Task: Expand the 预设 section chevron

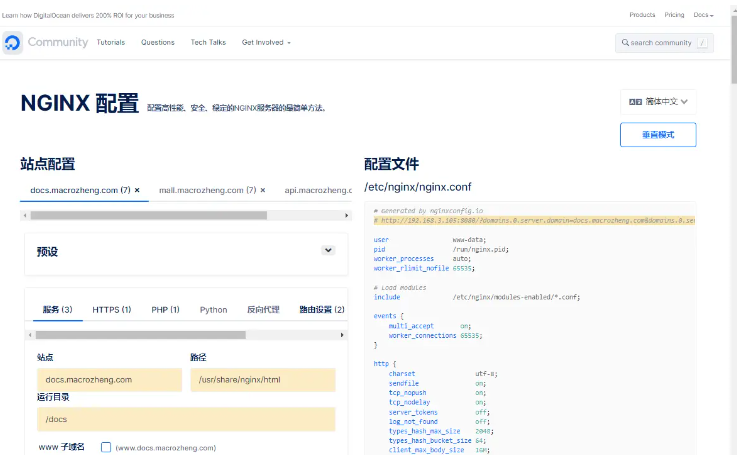Action: click(x=328, y=250)
